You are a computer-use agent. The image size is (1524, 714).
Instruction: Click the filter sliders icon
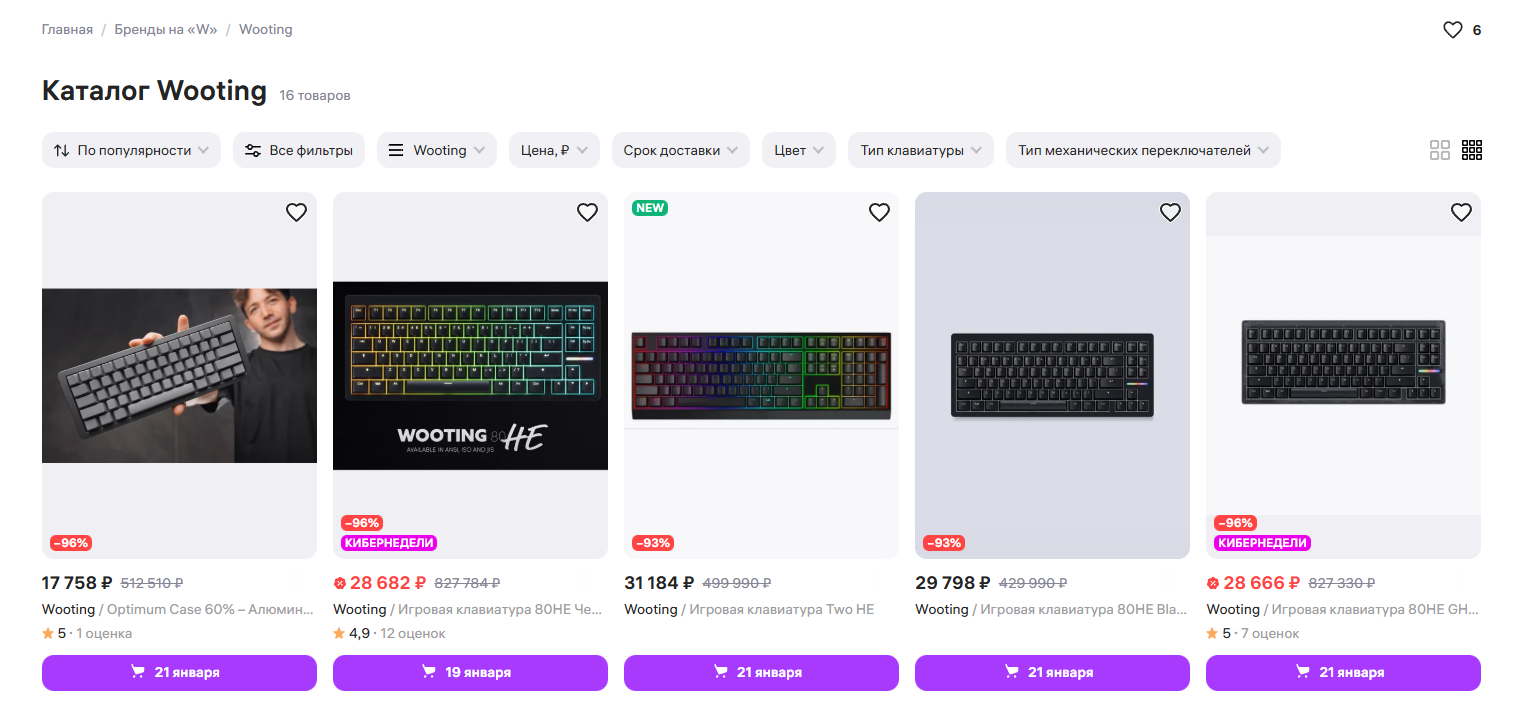(x=253, y=150)
